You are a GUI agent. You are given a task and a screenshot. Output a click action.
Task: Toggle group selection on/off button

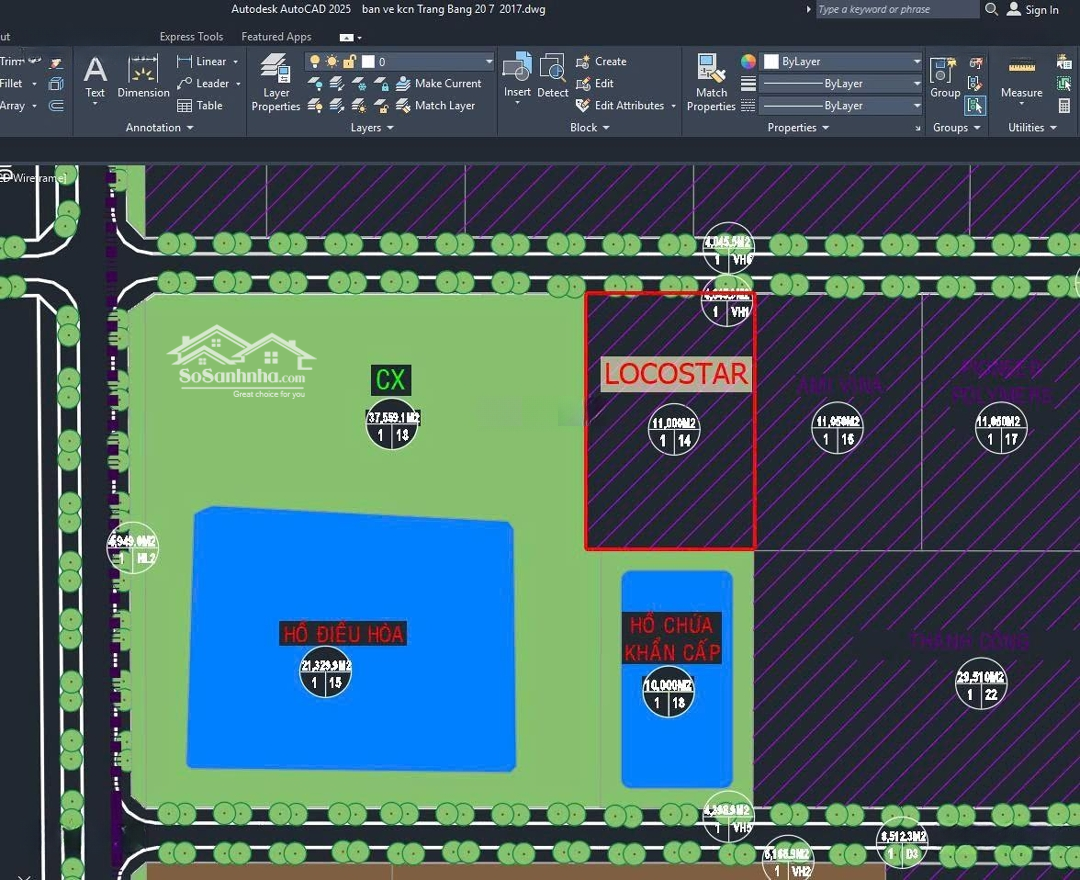coord(975,105)
